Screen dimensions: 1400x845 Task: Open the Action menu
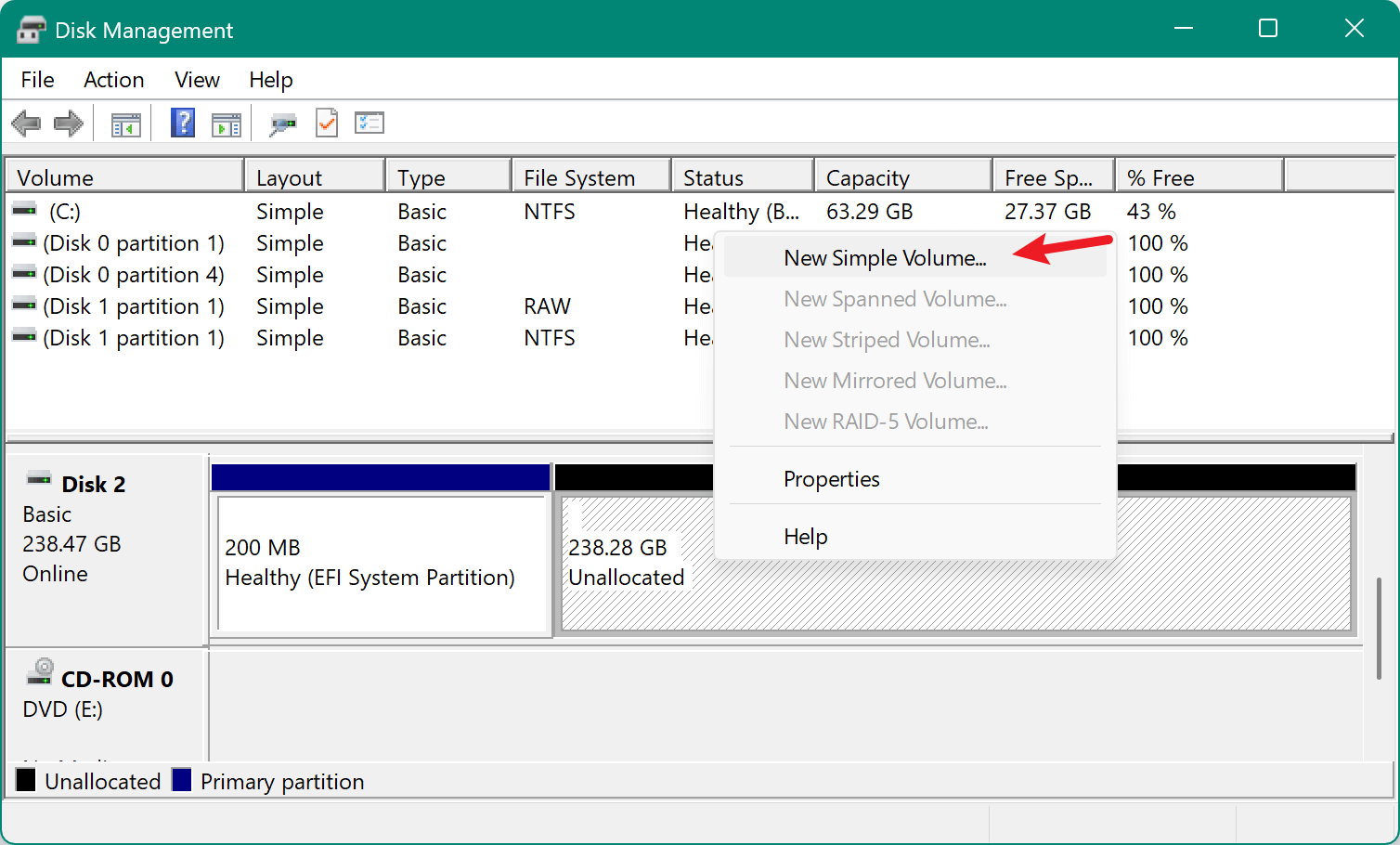[x=113, y=80]
